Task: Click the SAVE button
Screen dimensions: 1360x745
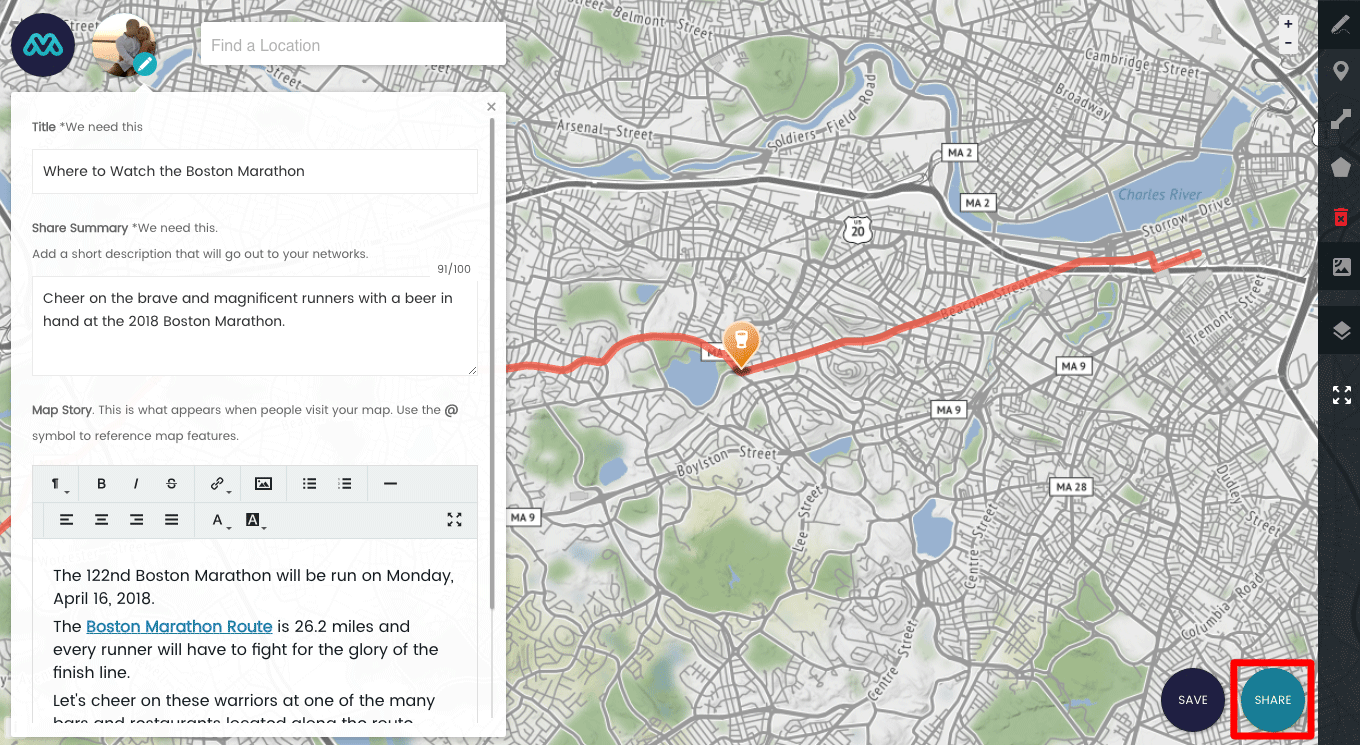Action: [x=1193, y=700]
